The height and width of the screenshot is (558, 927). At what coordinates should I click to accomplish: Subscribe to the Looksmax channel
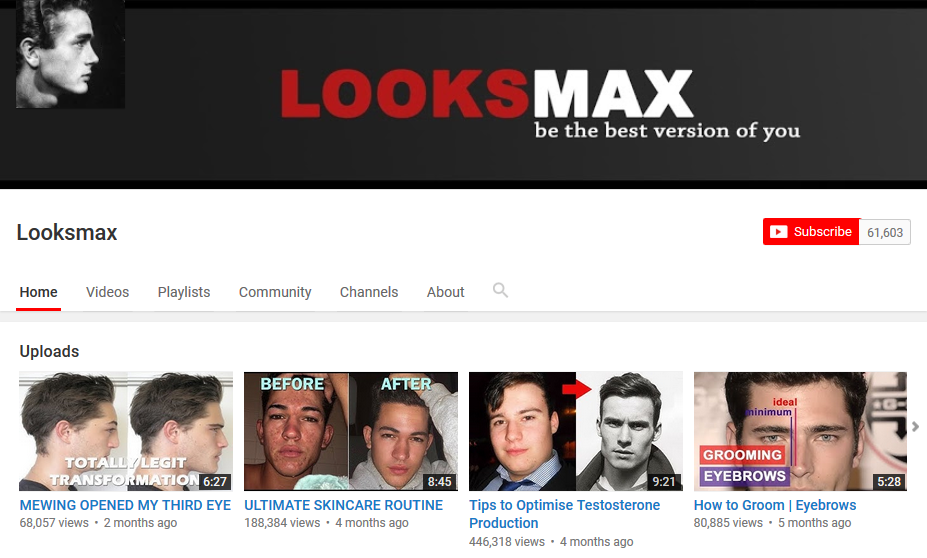pos(811,232)
